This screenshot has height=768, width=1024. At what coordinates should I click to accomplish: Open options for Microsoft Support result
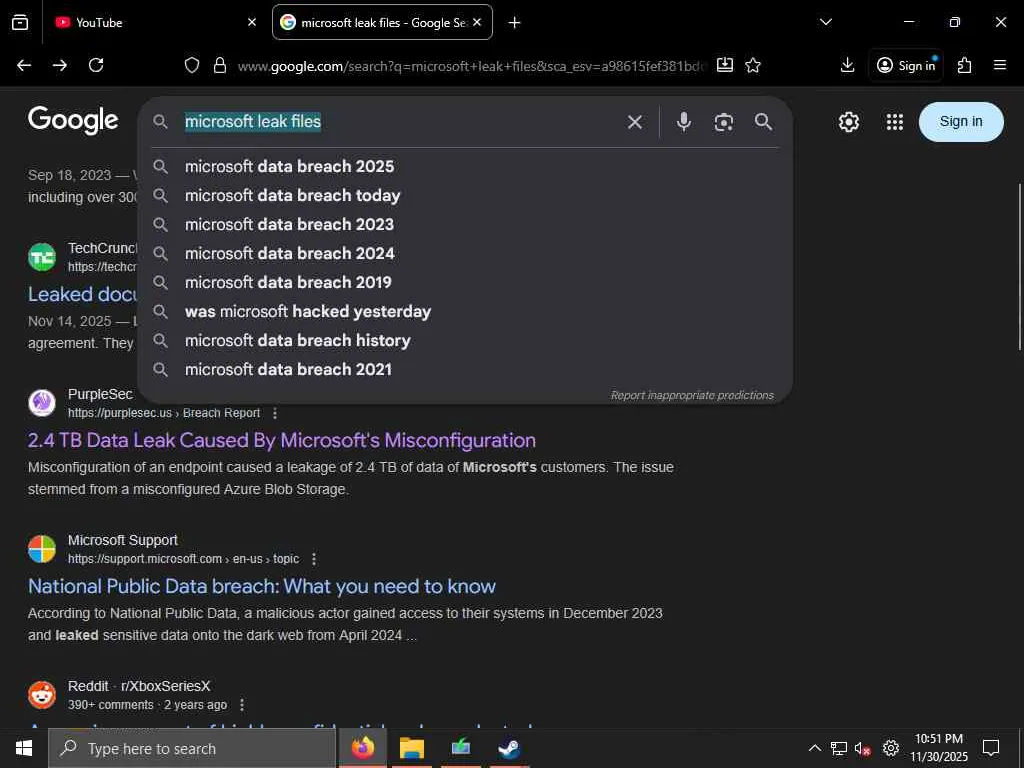(x=314, y=559)
